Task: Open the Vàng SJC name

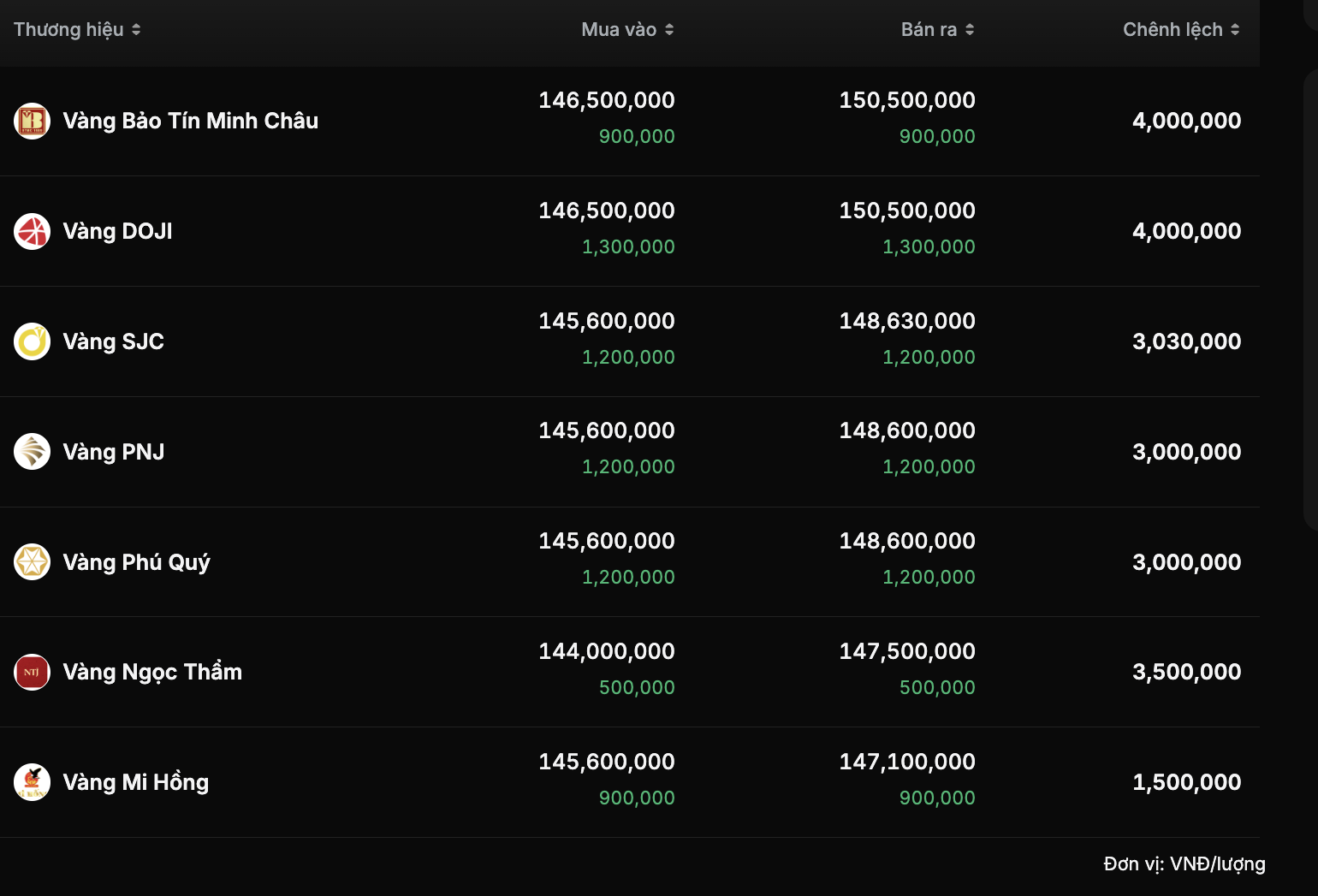Action: [x=114, y=341]
